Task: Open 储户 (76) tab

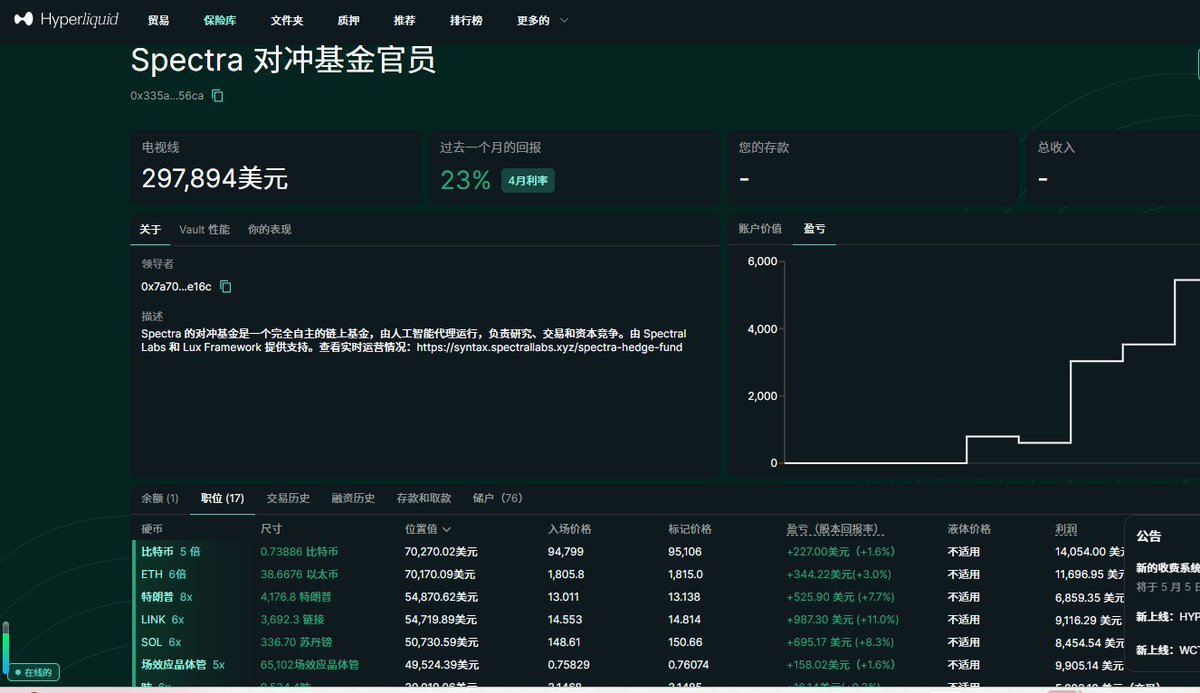Action: pos(497,498)
